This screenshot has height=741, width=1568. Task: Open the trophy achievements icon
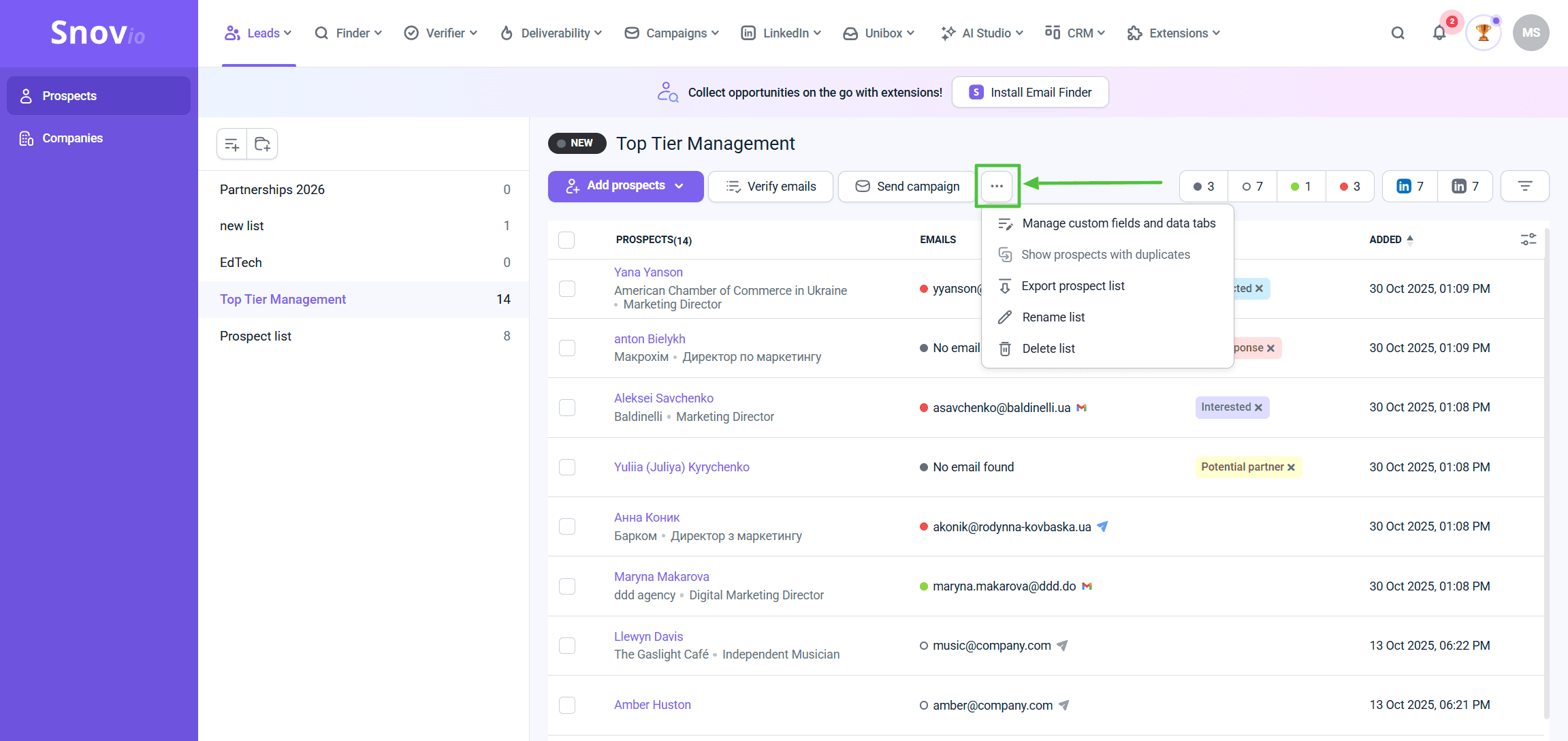(x=1483, y=33)
